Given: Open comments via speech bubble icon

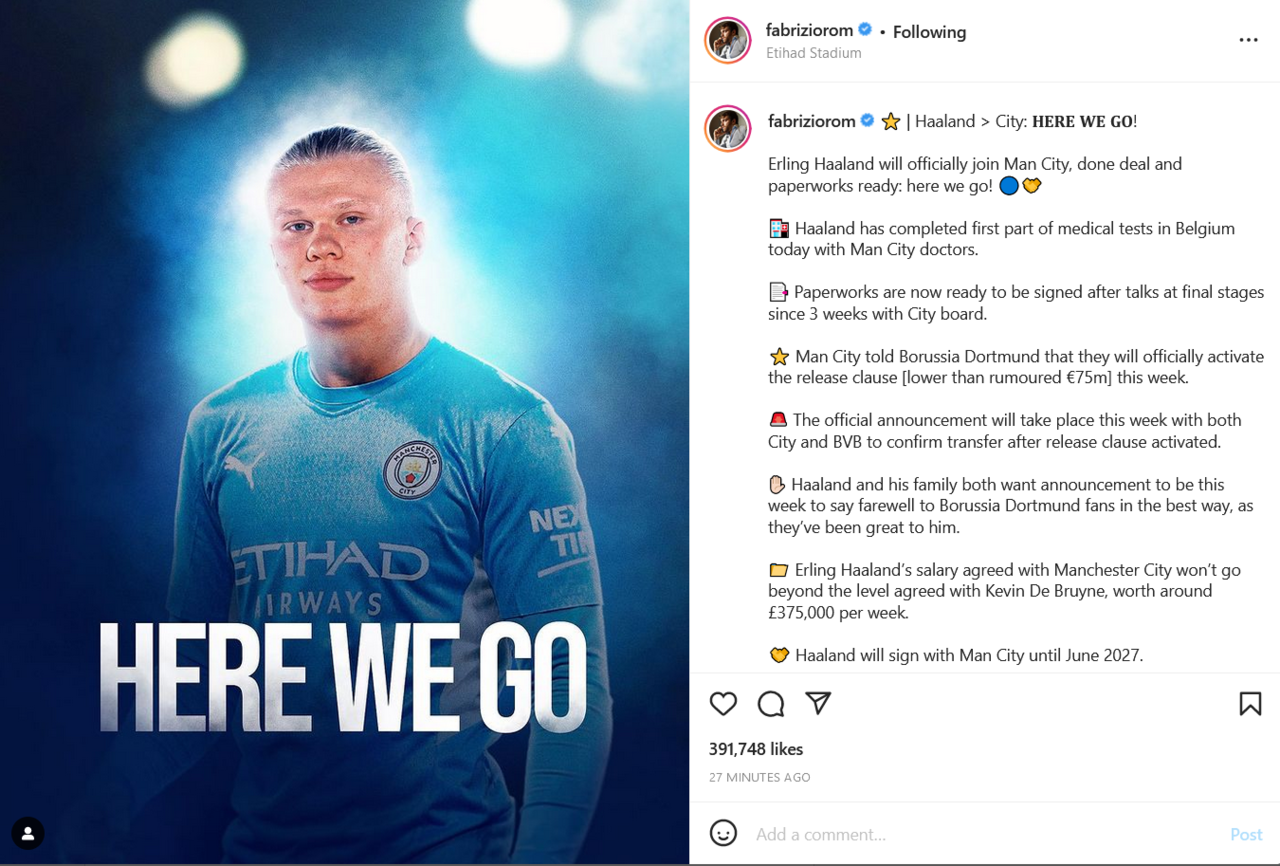Looking at the screenshot, I should click(x=771, y=704).
